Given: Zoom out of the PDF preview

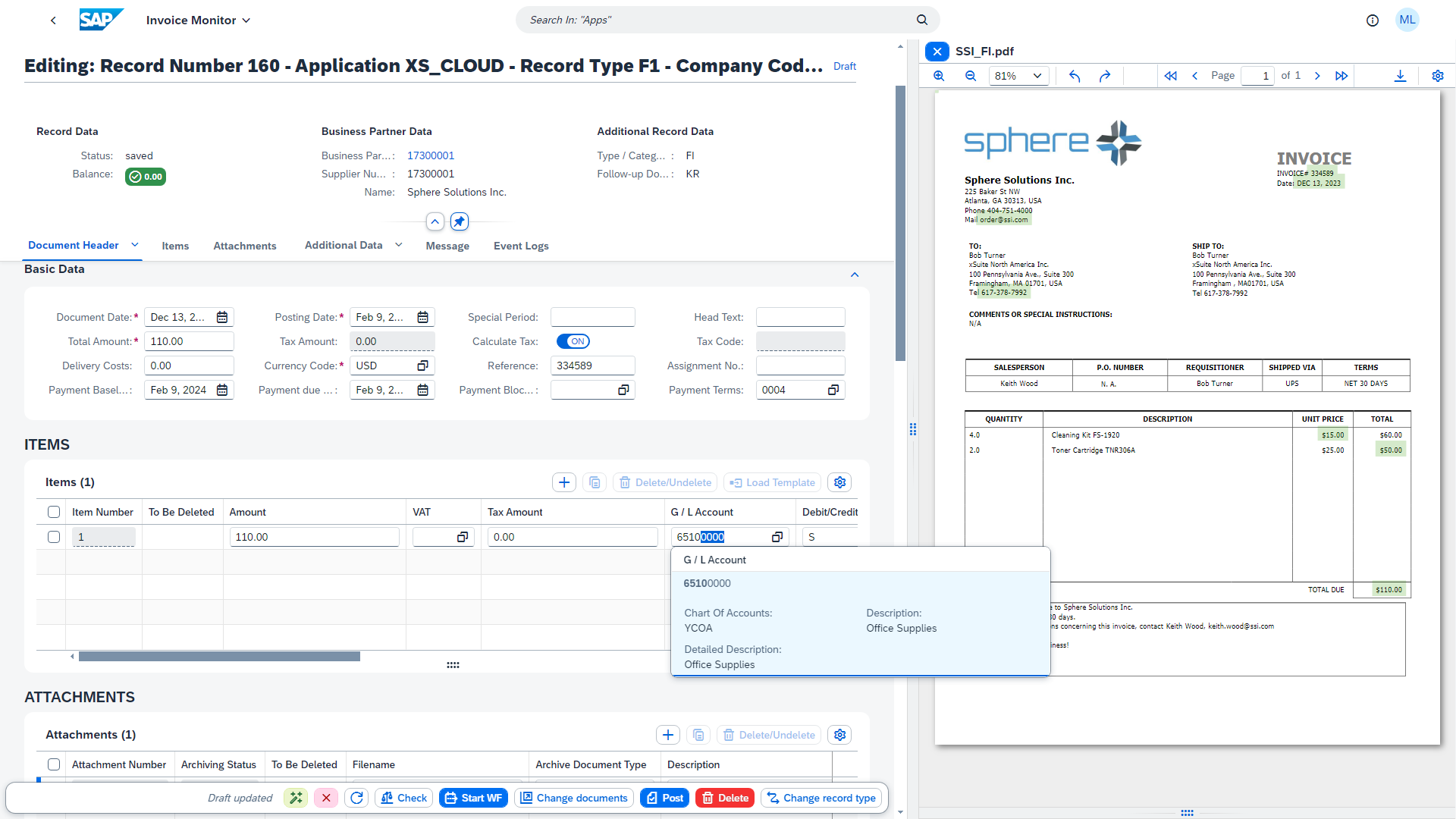Looking at the screenshot, I should point(971,76).
